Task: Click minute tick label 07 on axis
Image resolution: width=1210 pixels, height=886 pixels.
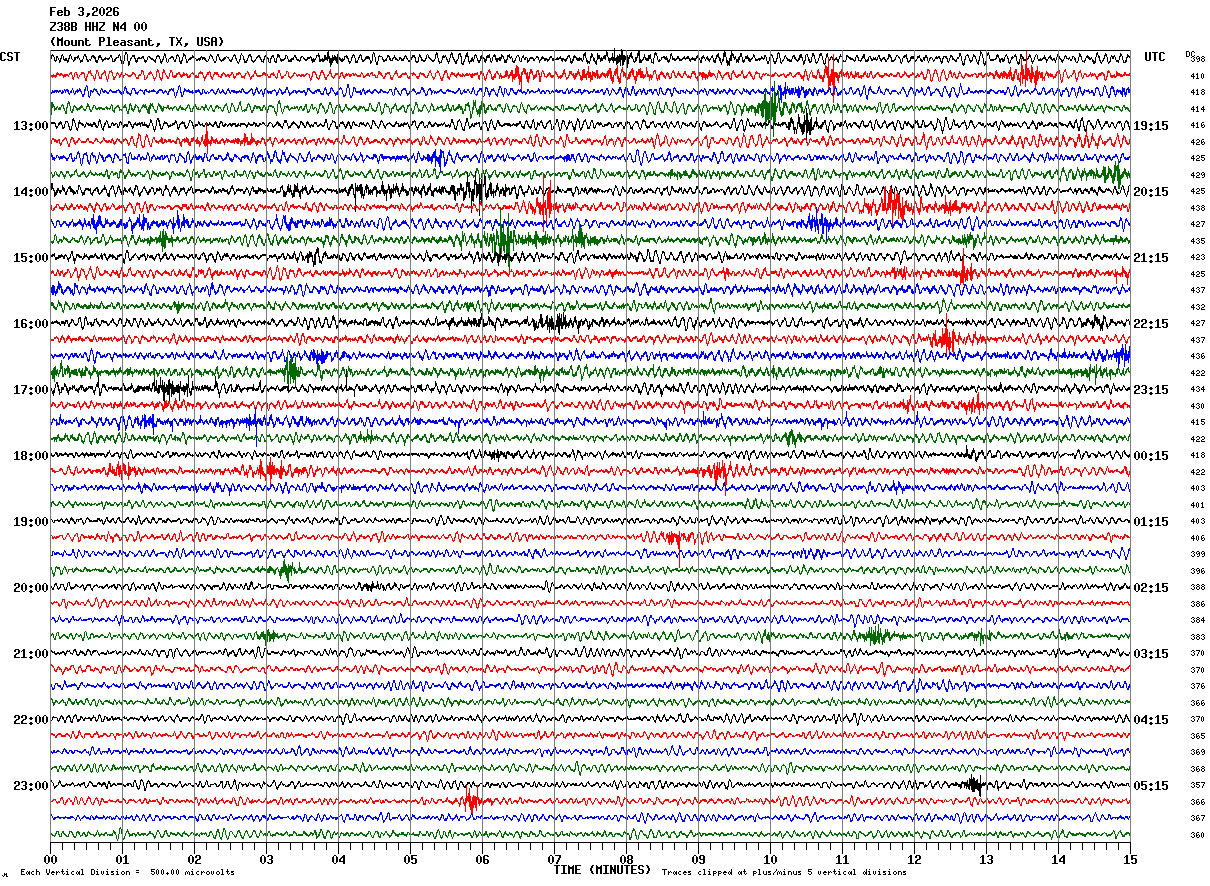Action: pos(554,859)
